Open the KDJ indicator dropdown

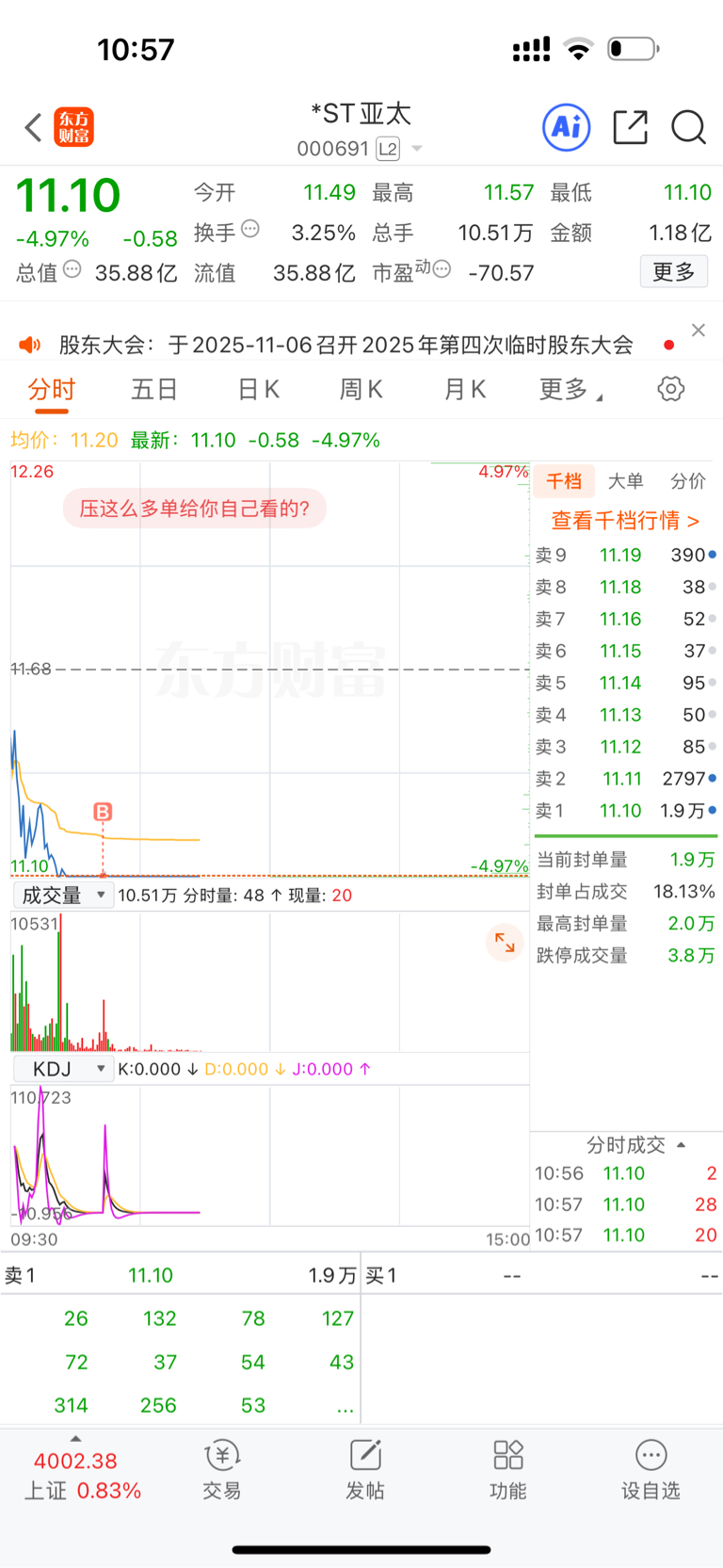click(x=63, y=1069)
